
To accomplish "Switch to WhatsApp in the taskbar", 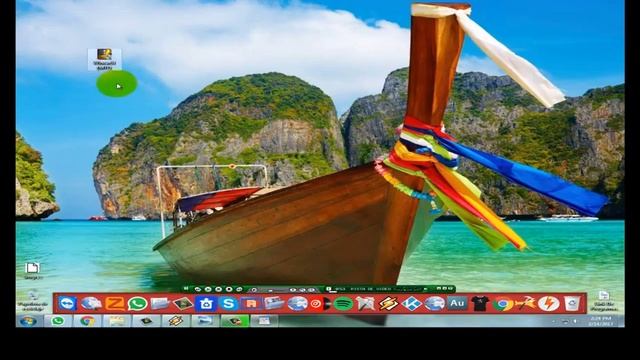I will tap(58, 321).
